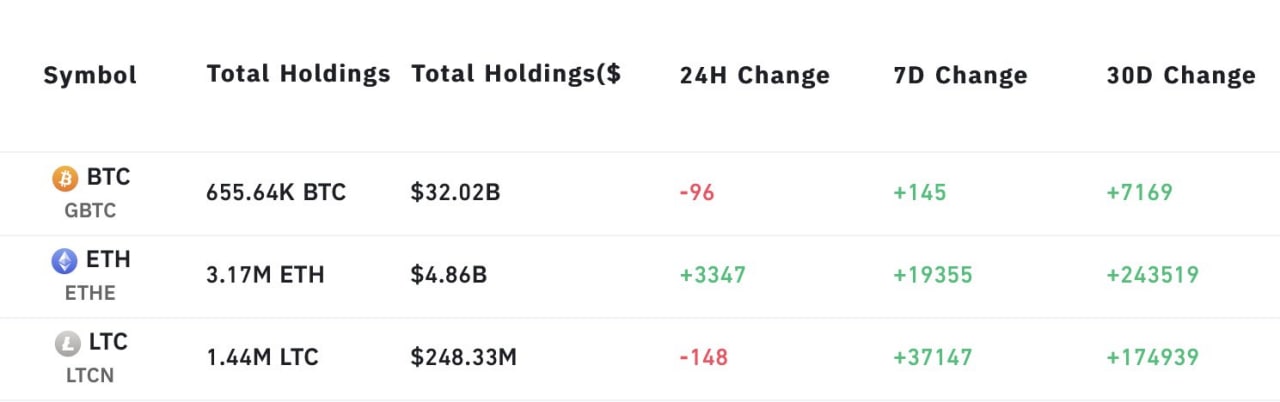
Task: Click the 655.64K BTC holdings value
Action: [276, 192]
